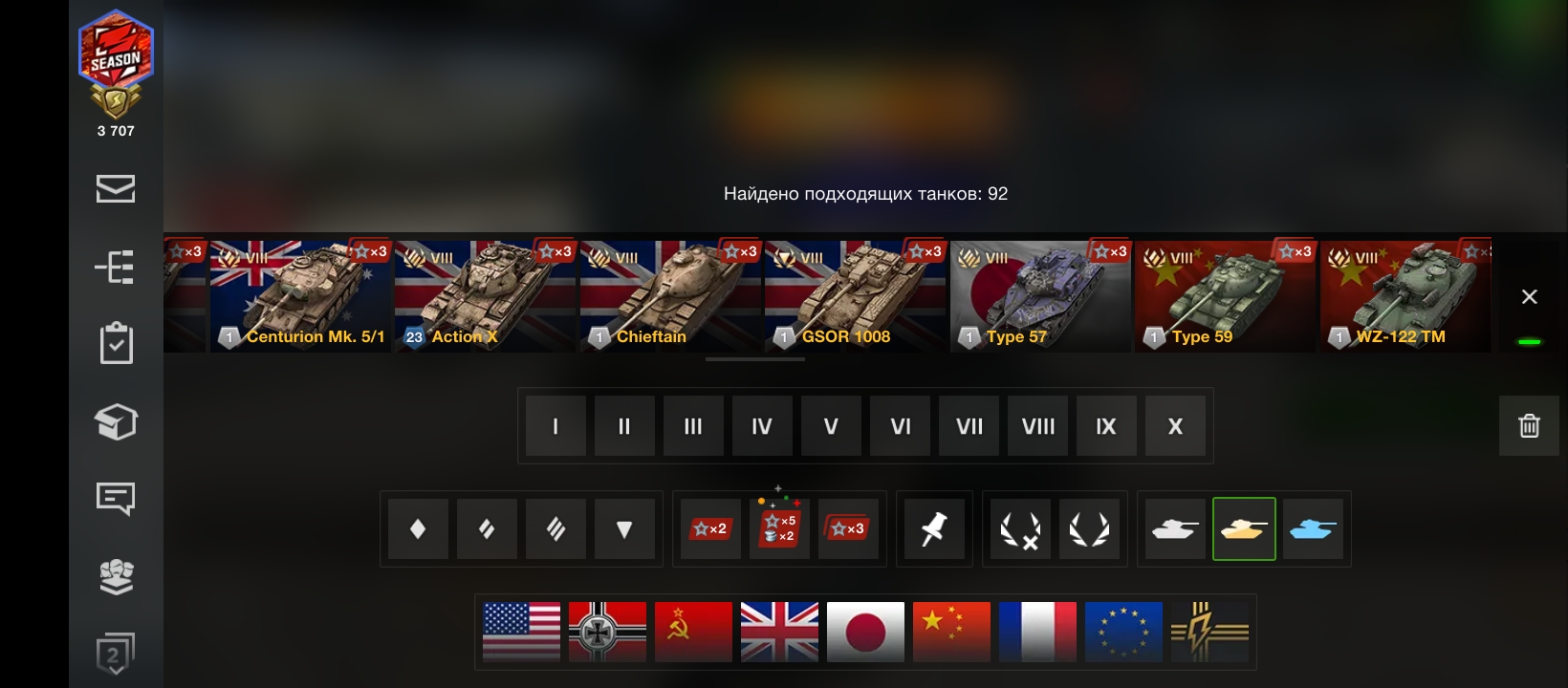Screen dimensions: 1568x688
Task: Toggle the x2 star bonus filter
Action: tap(710, 528)
